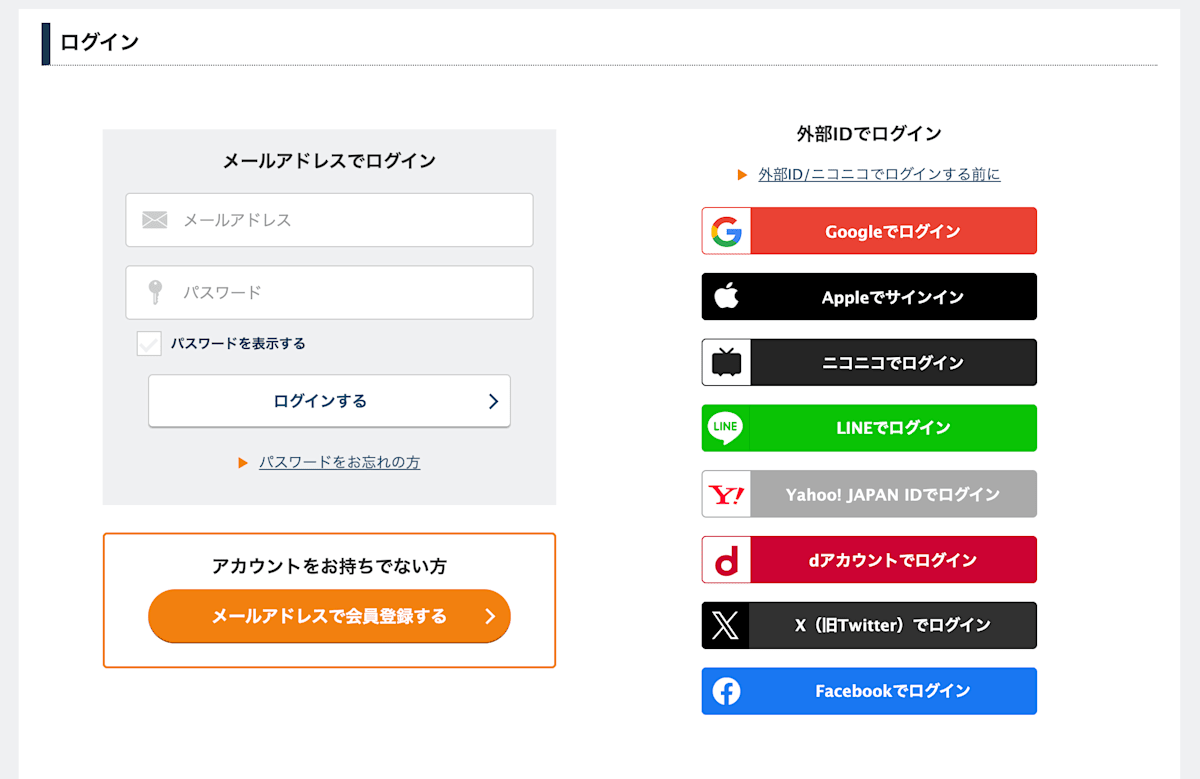This screenshot has width=1200, height=779.
Task: Click メールアドレスで会員登録する button
Action: coord(329,616)
